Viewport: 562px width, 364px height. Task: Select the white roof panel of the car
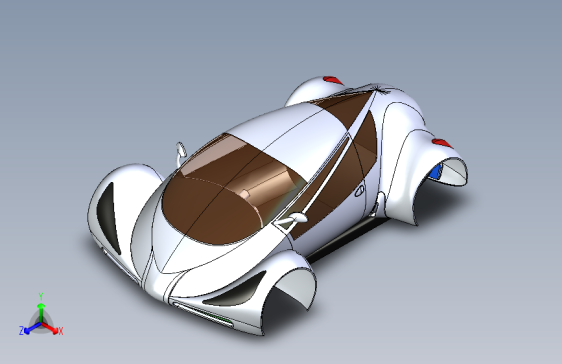[287, 134]
